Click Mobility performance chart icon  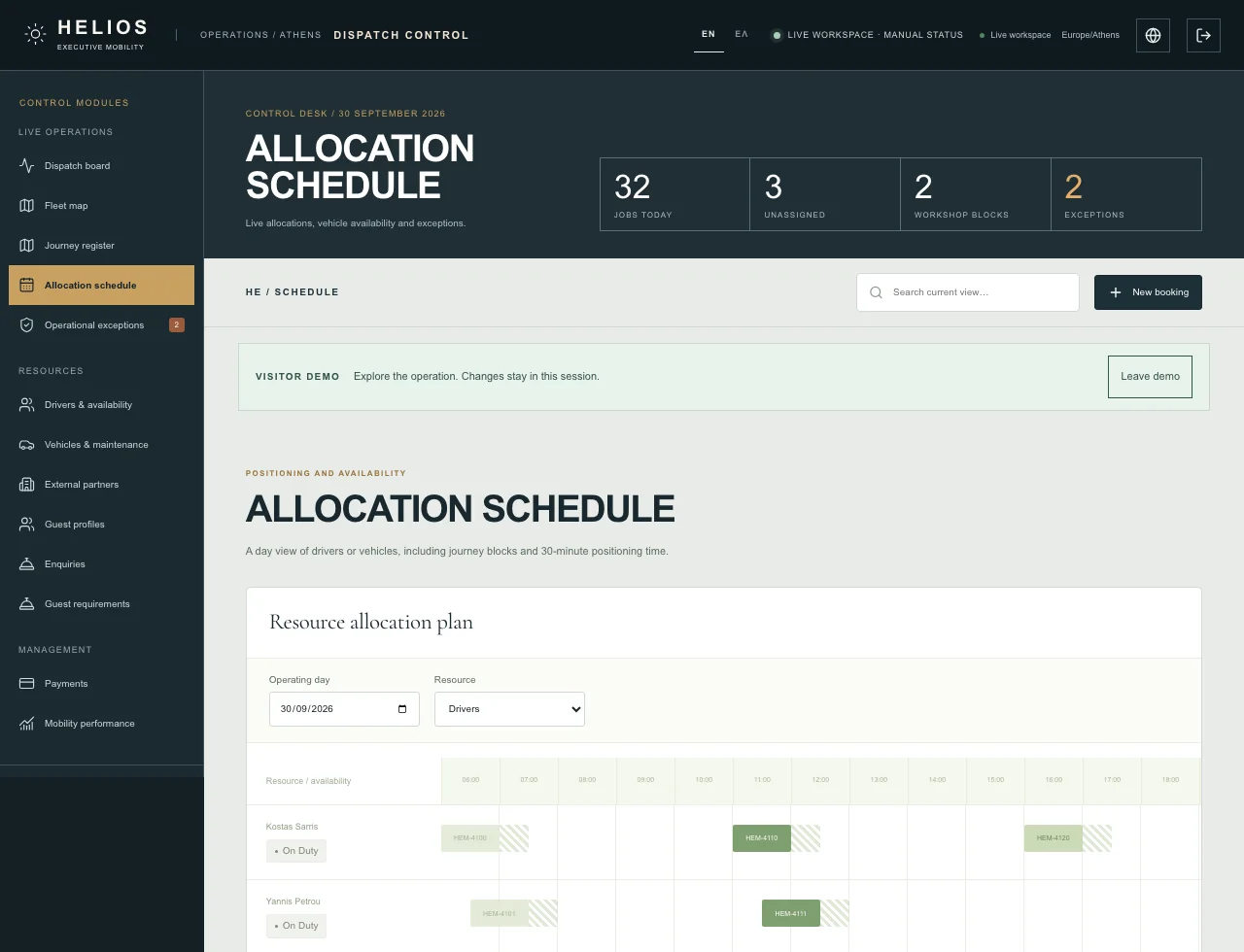(x=27, y=723)
